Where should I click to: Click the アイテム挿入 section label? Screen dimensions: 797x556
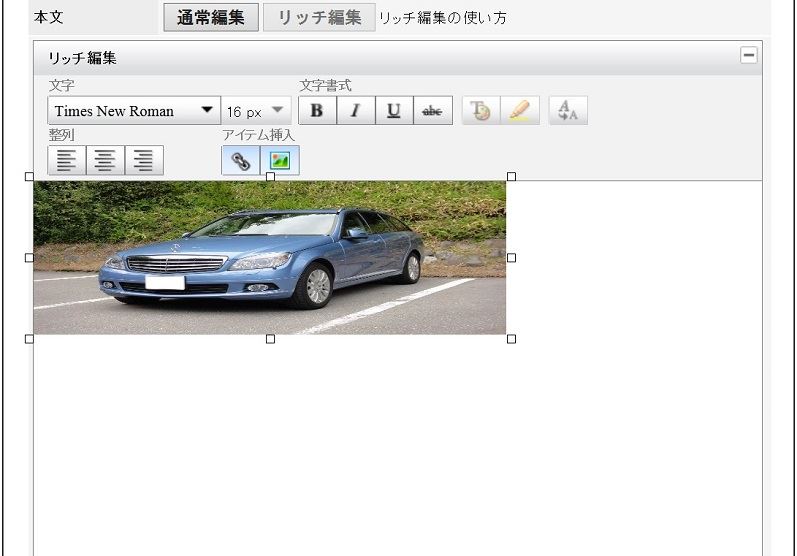click(x=258, y=135)
